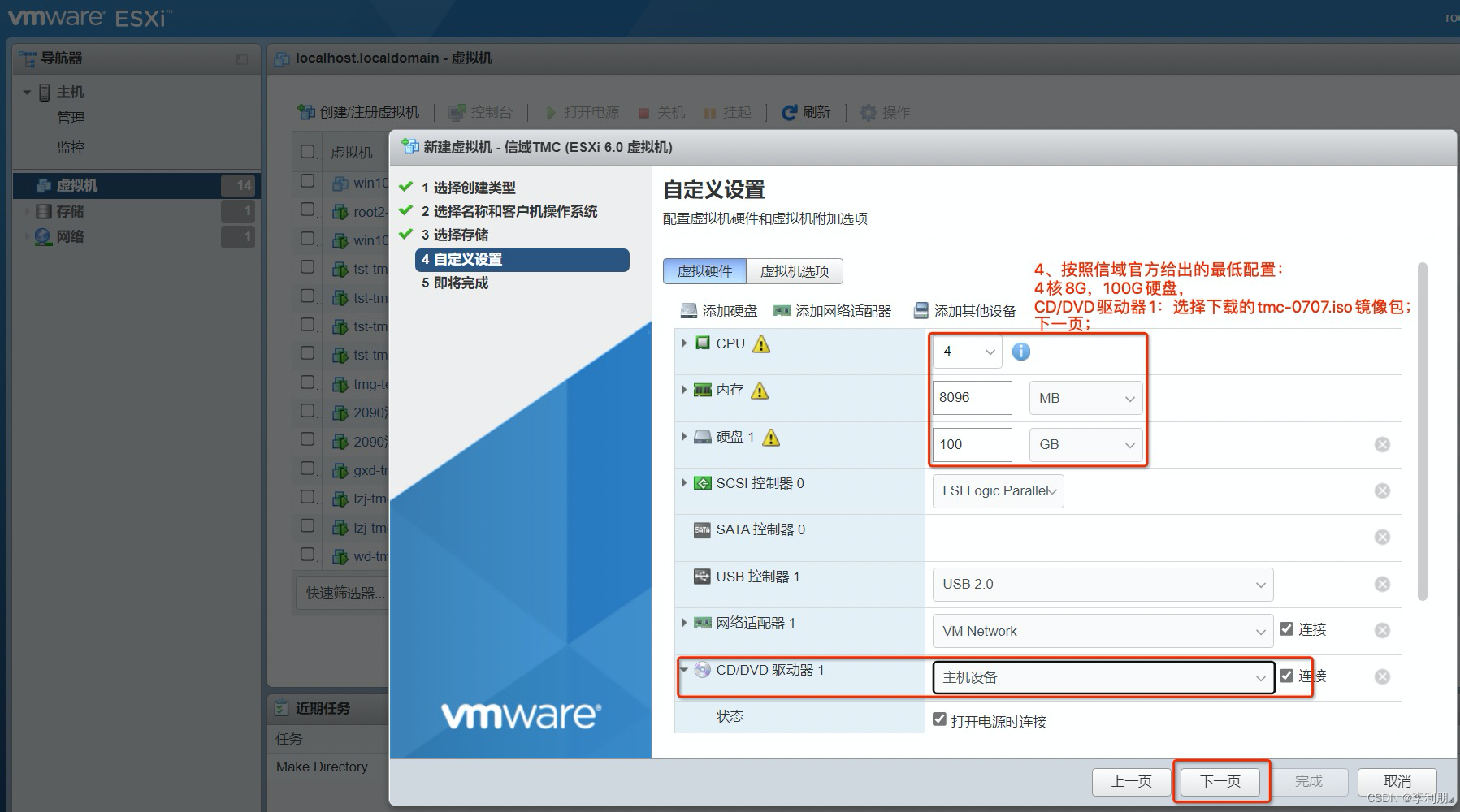The image size is (1460, 812).
Task: Click the refresh (刷新) arrow icon
Action: click(x=789, y=112)
